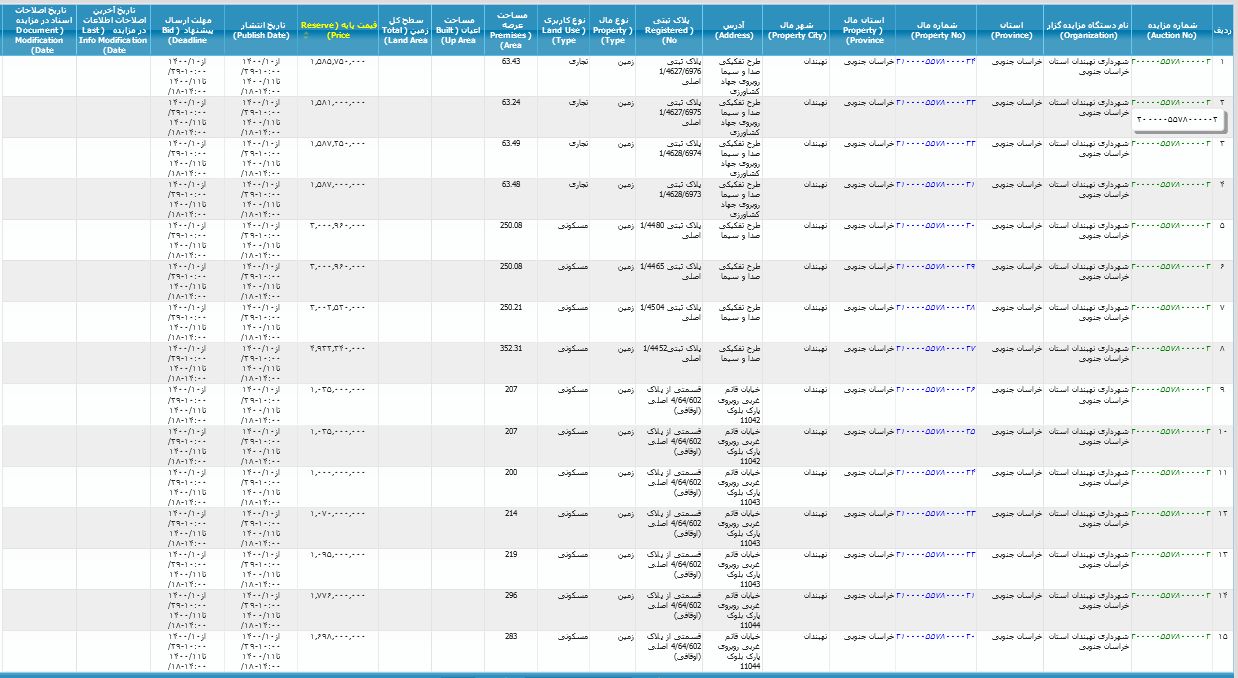Click the Document Modification Date column header
Viewport: 1238px width, 678px height.
38,29
